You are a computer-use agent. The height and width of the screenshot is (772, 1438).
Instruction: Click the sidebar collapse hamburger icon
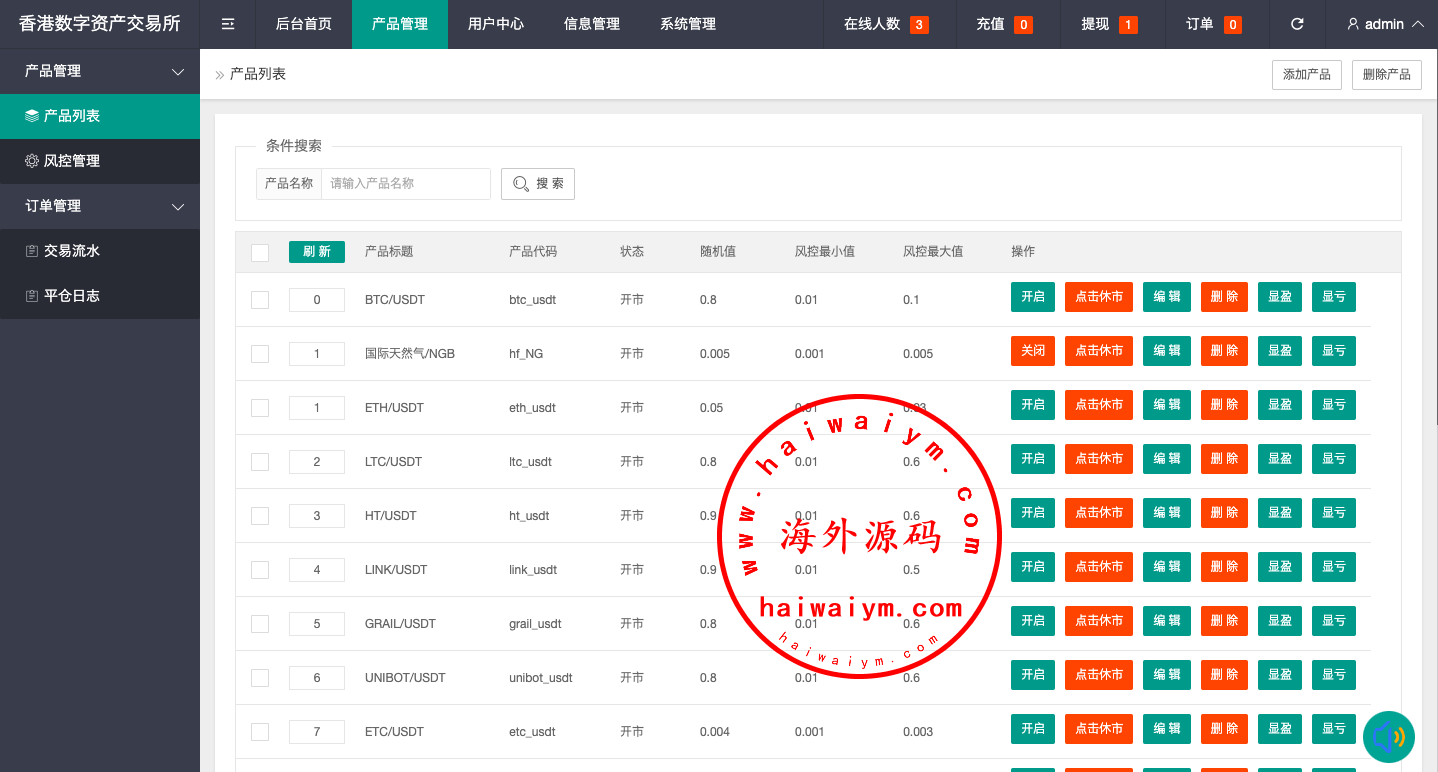click(x=228, y=24)
